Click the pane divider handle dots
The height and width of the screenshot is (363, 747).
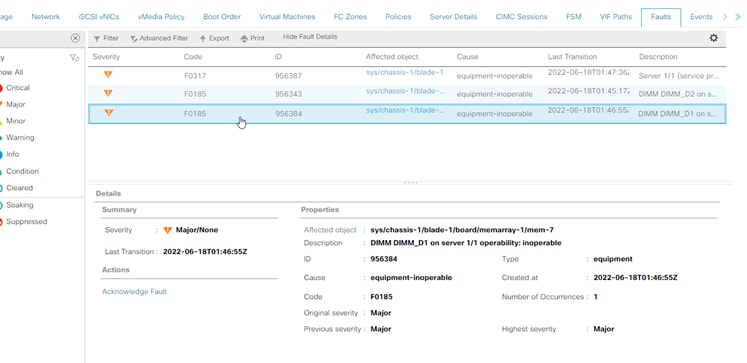click(x=410, y=182)
